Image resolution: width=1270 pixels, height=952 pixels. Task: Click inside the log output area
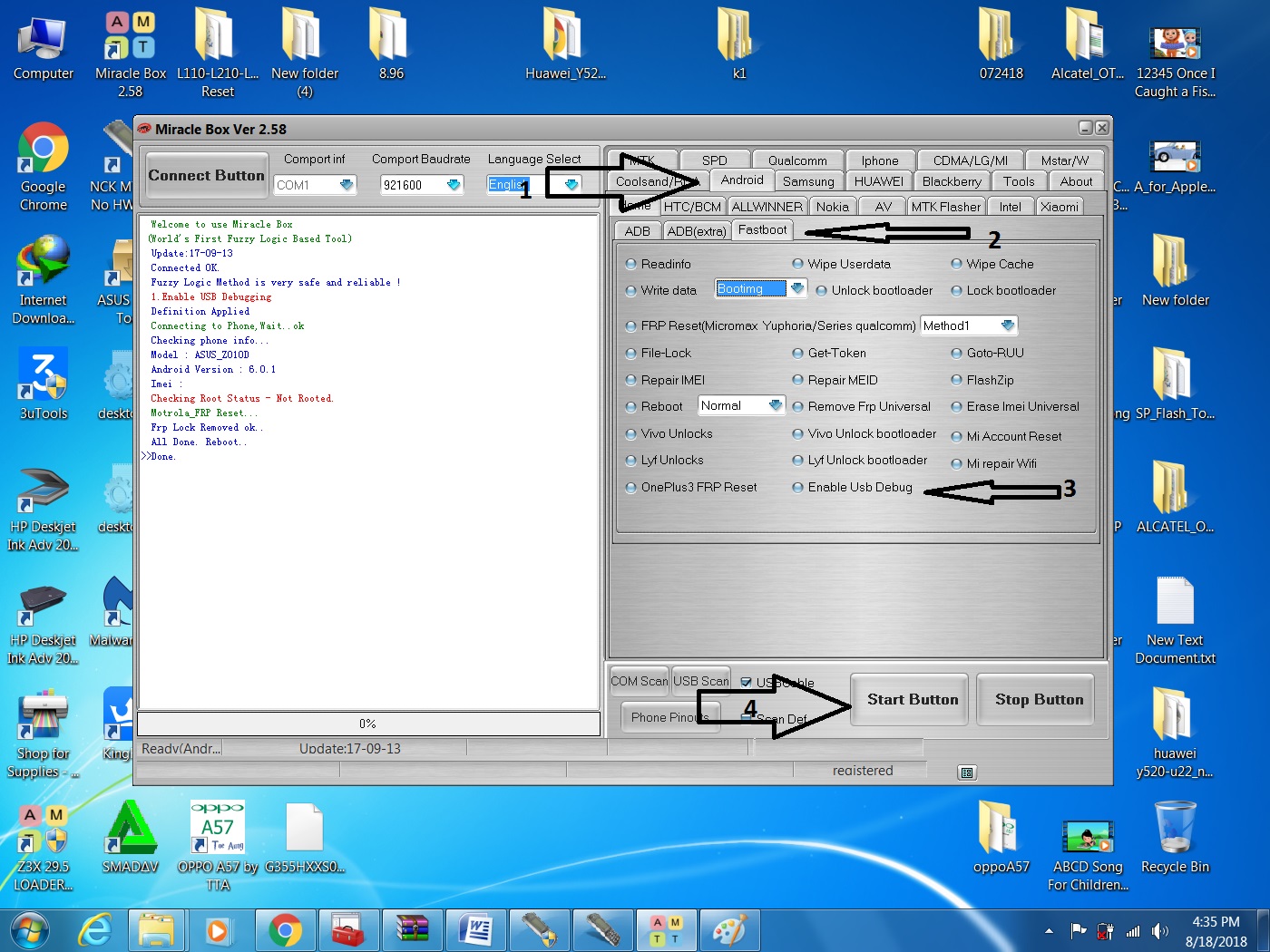coord(368,462)
